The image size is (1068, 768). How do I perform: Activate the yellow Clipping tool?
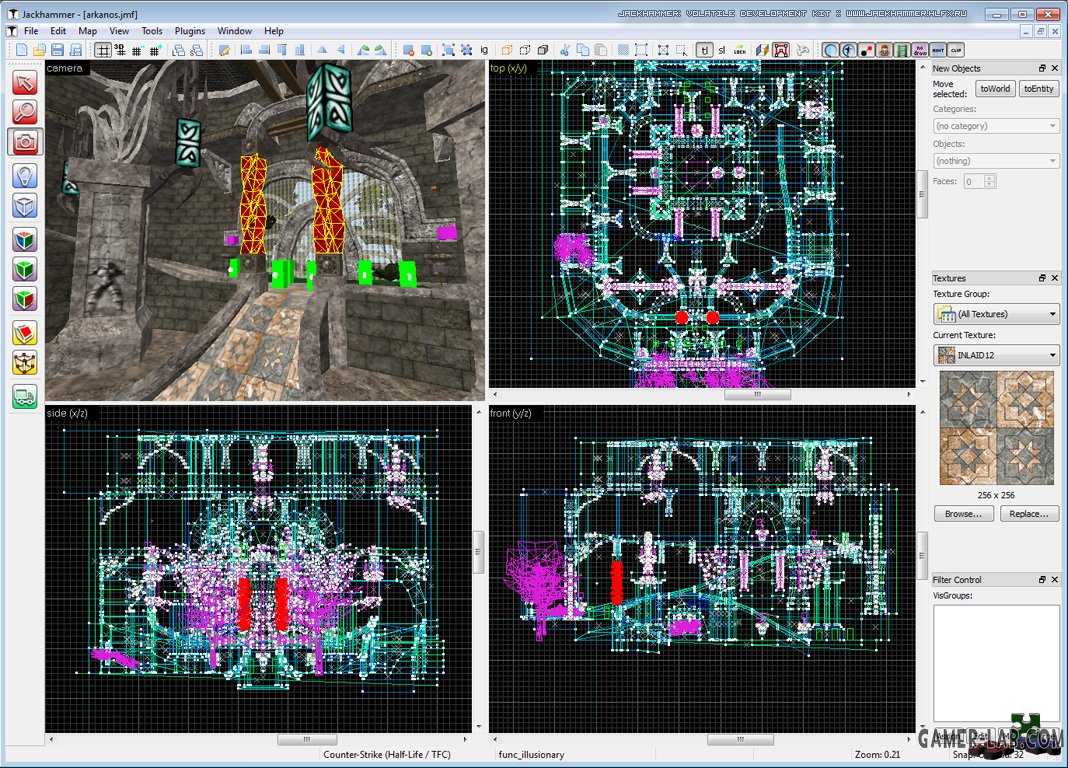click(x=25, y=334)
